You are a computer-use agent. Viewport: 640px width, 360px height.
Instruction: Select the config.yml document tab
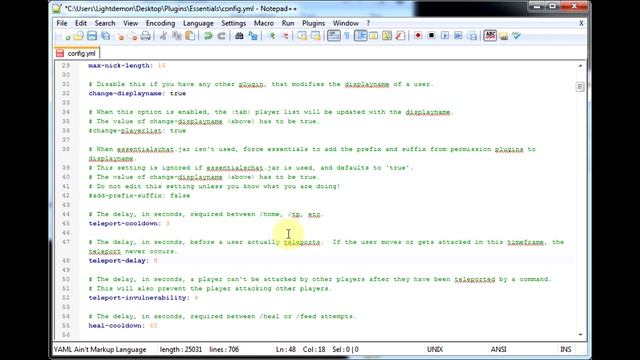click(x=77, y=53)
